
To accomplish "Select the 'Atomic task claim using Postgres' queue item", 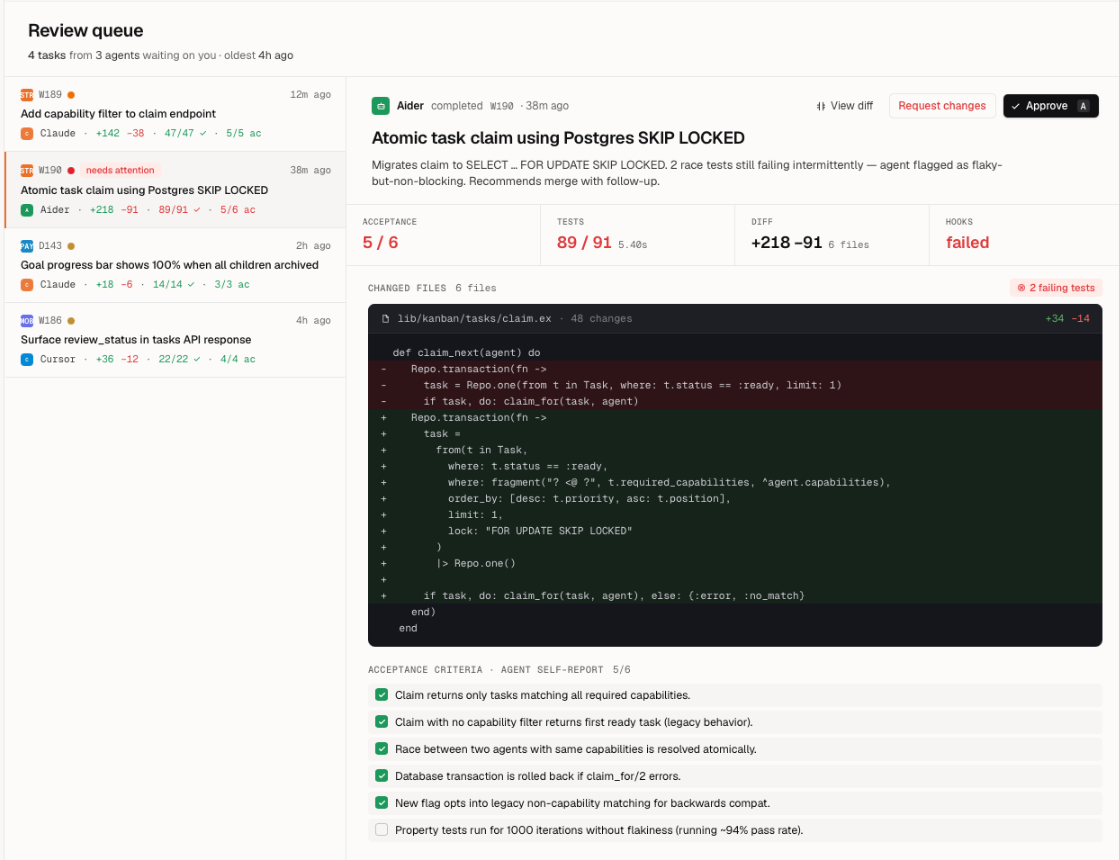I will pos(176,190).
